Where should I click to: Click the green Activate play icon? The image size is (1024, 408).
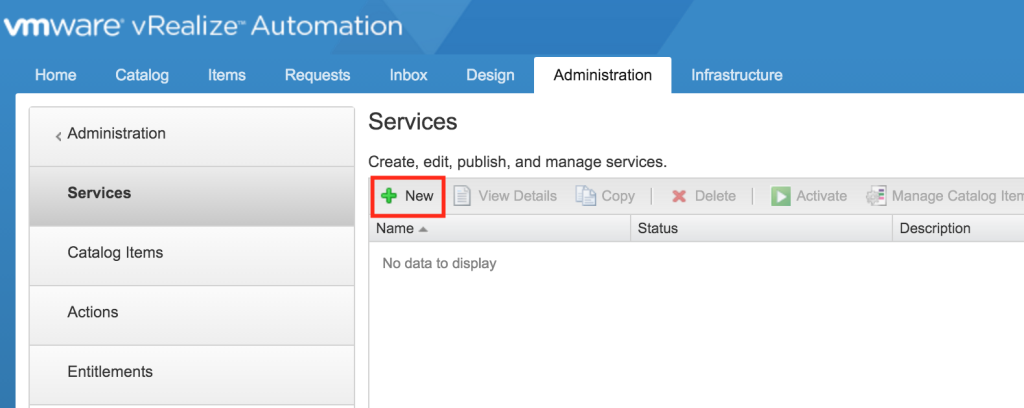click(780, 196)
